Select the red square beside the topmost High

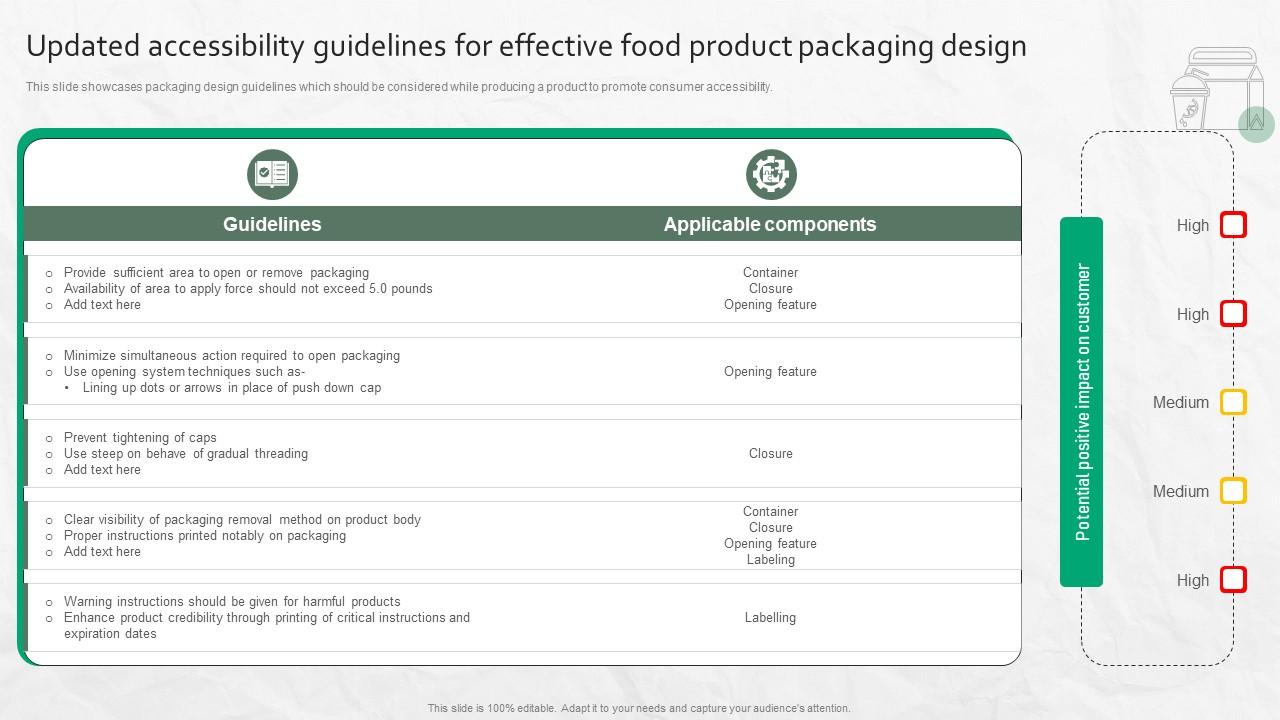point(1233,225)
